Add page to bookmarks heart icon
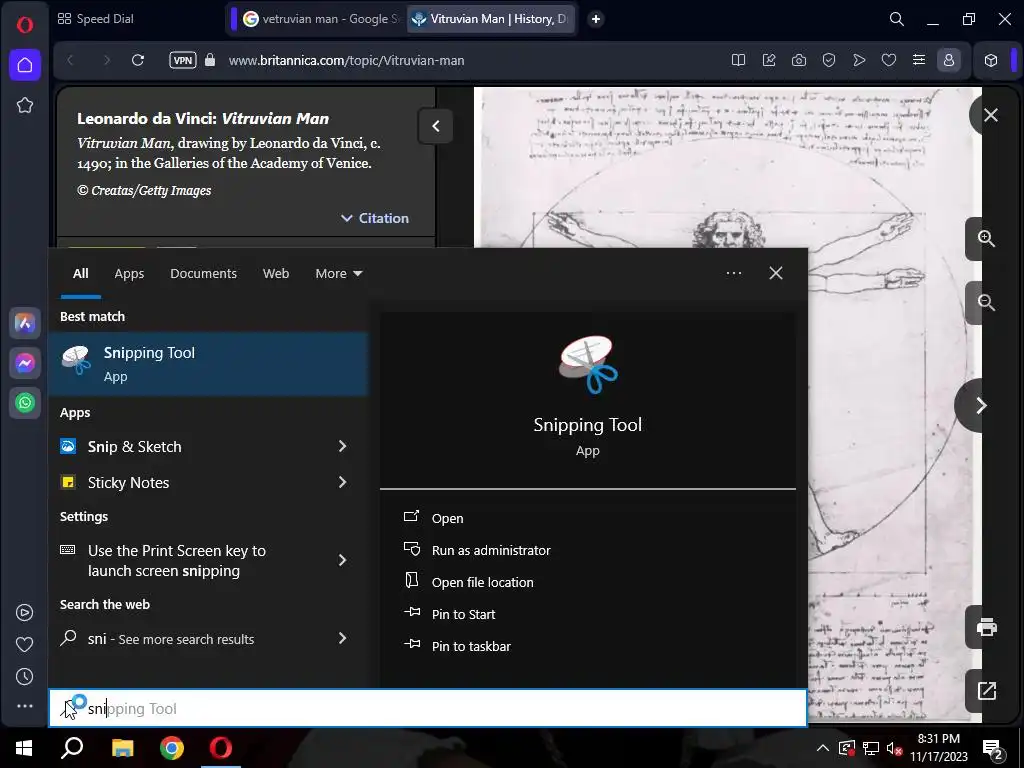This screenshot has height=768, width=1024. 889,60
